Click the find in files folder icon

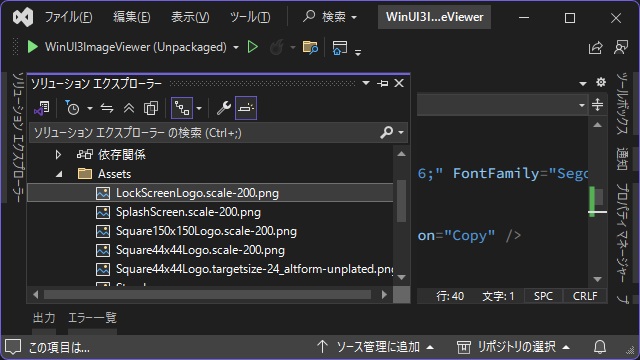click(x=310, y=47)
